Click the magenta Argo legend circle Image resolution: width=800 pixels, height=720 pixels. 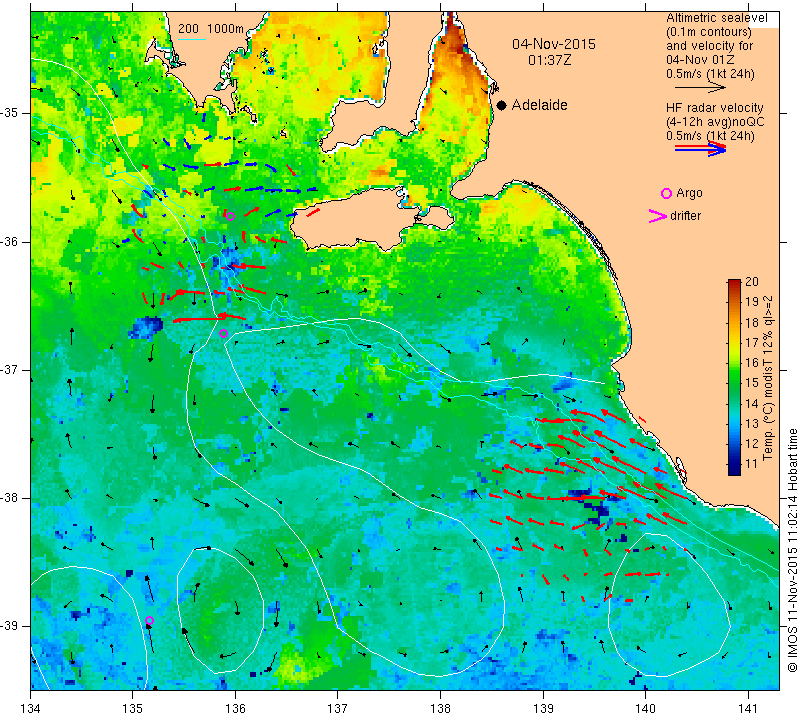click(666, 193)
